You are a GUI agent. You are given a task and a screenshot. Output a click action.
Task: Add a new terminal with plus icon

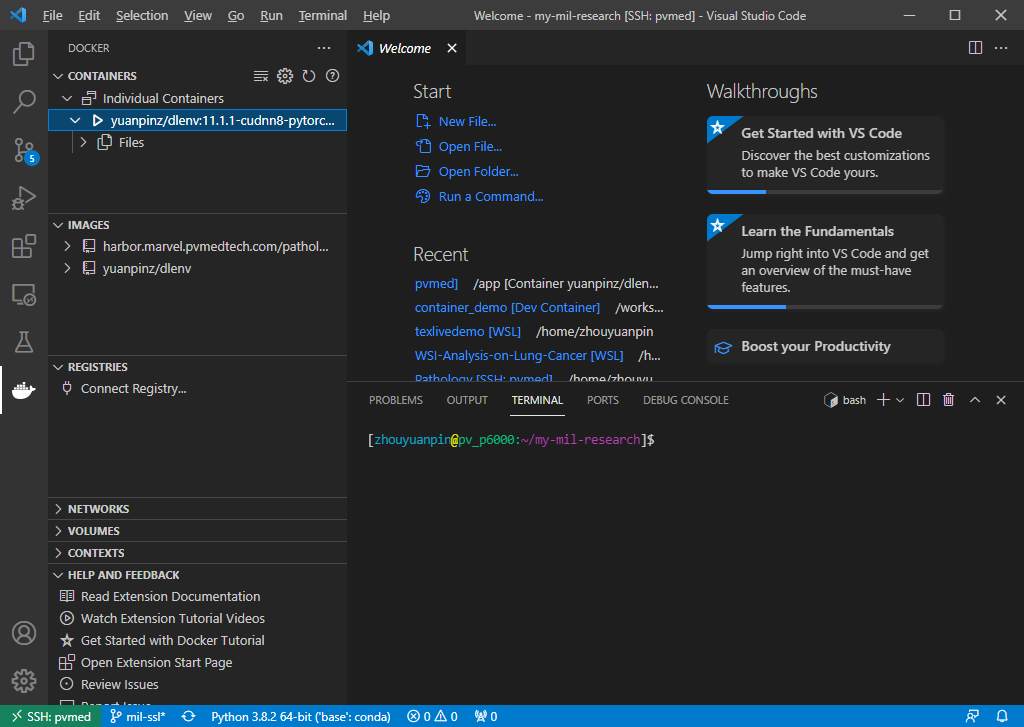(x=883, y=400)
